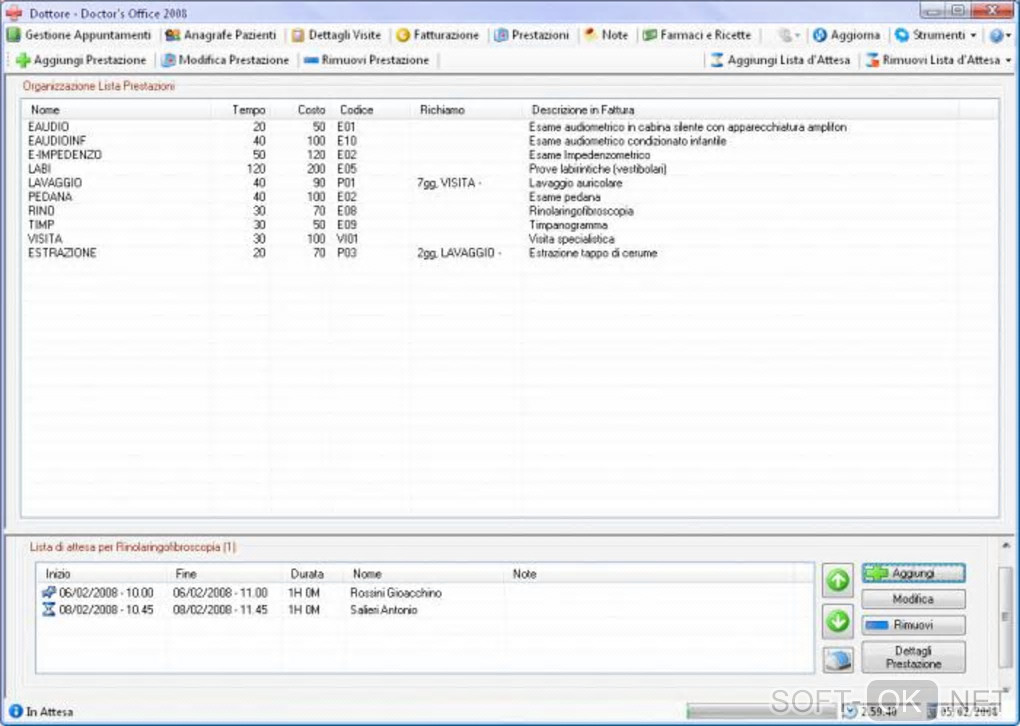Click code cell VI01

click(x=347, y=239)
